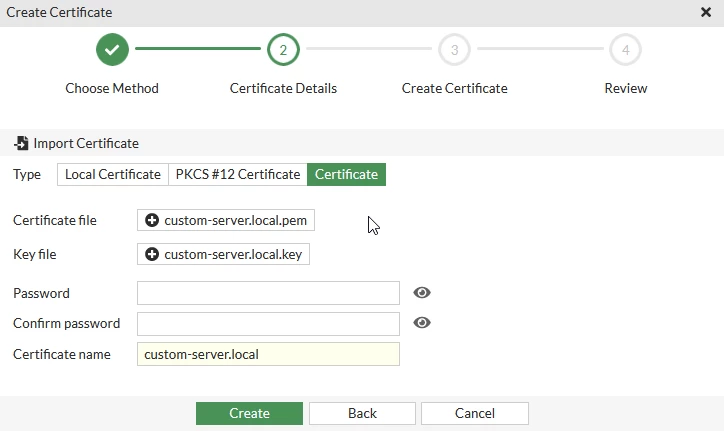Click the Create button

[249, 413]
